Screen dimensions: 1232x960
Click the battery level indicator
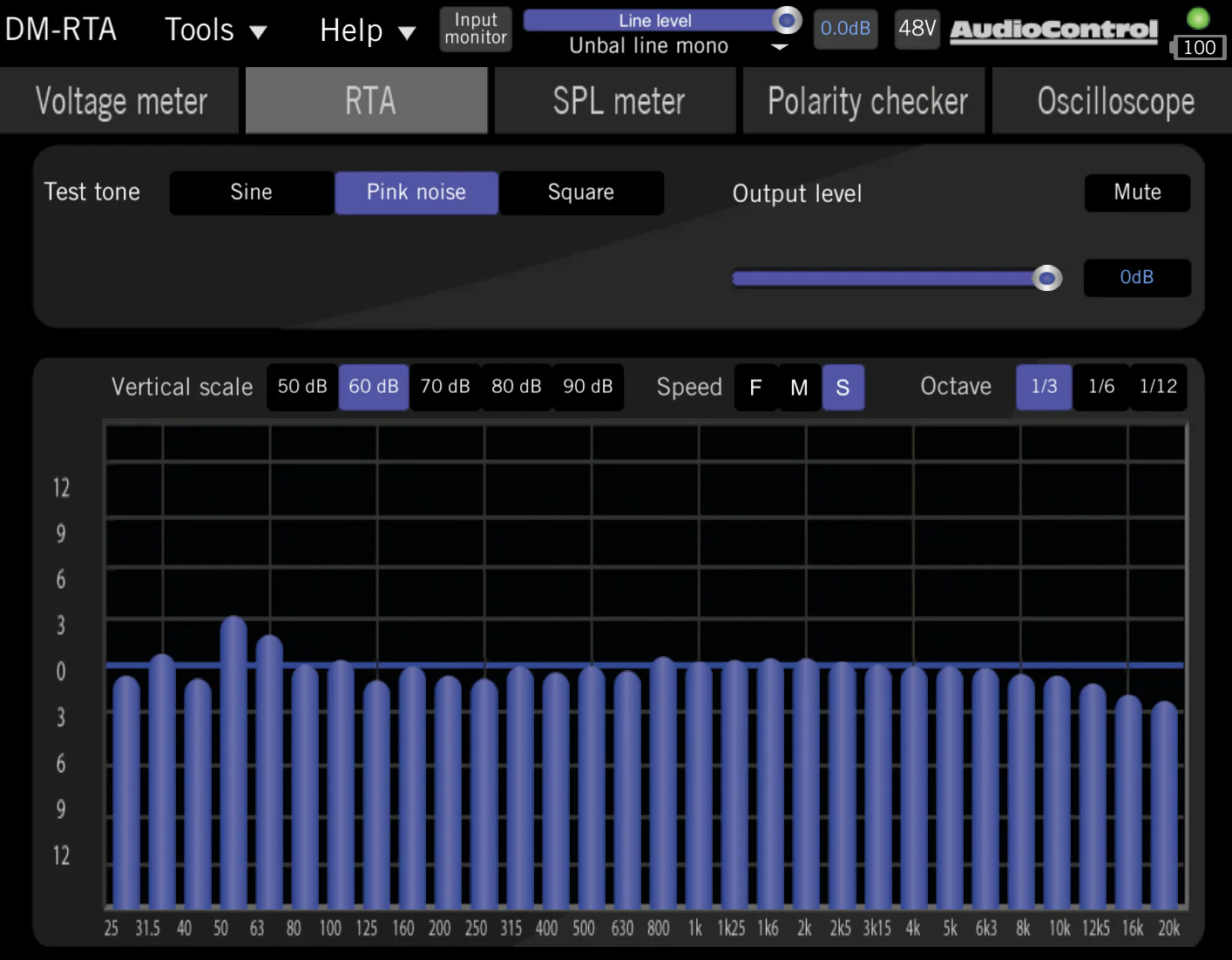tap(1200, 48)
